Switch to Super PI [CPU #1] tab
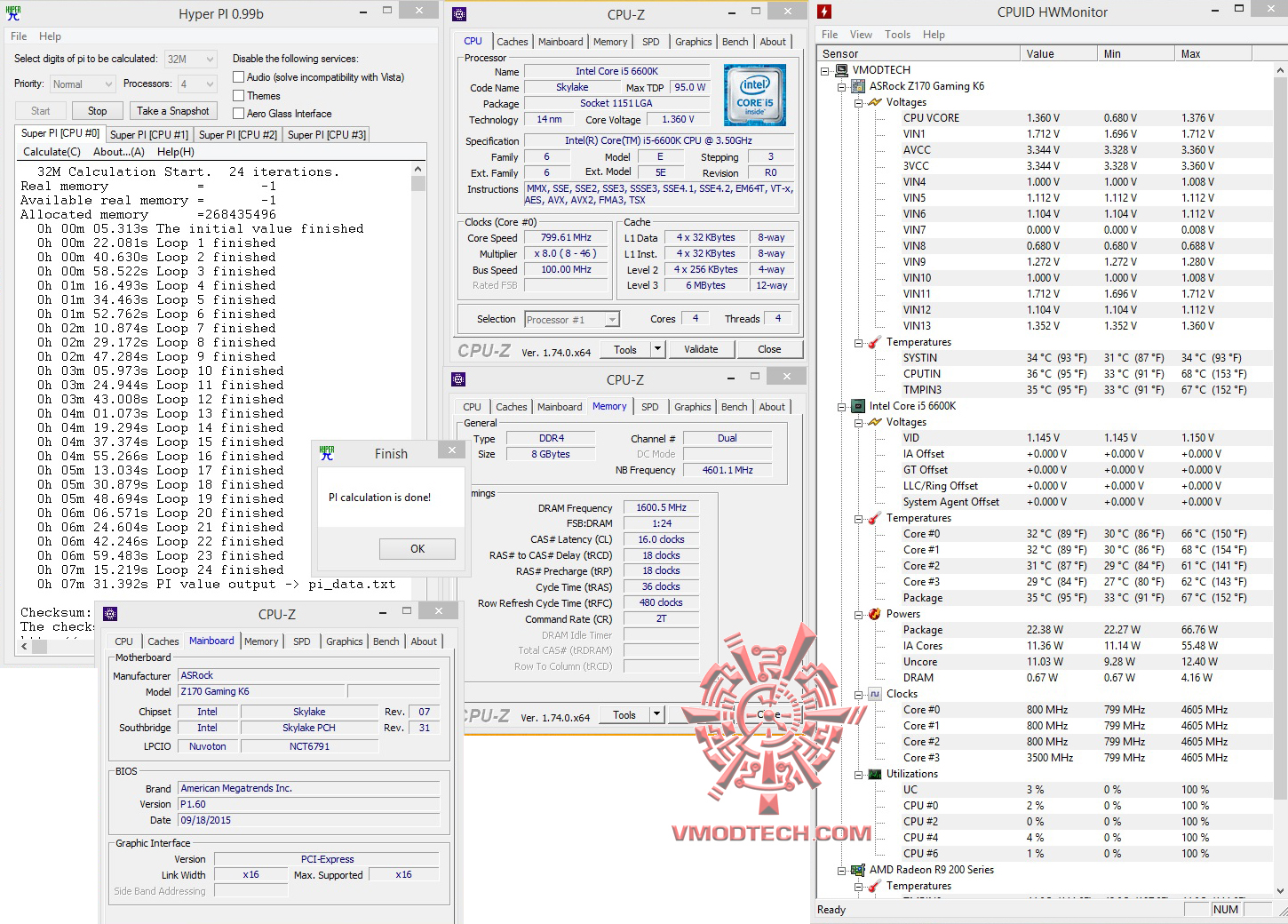1288x924 pixels. coord(149,135)
